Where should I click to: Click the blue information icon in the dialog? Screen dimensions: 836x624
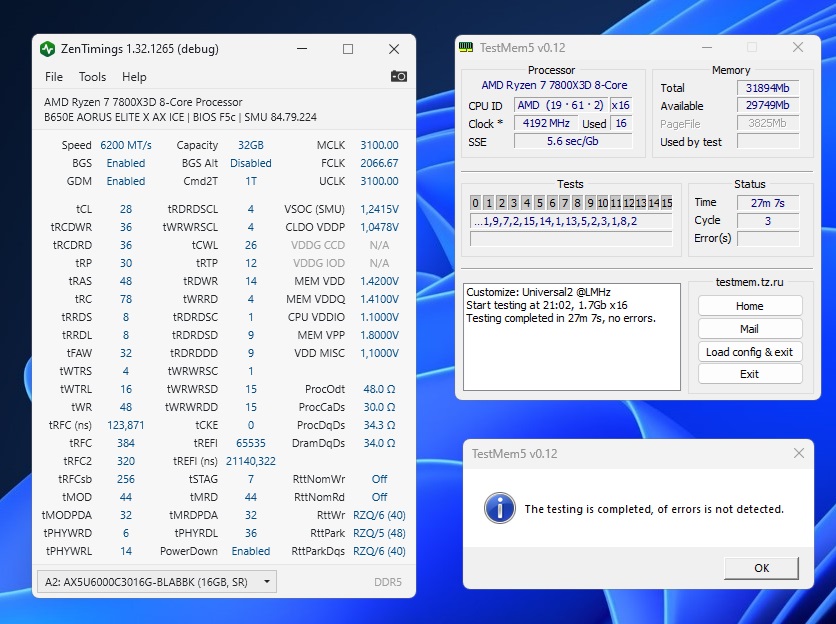499,508
